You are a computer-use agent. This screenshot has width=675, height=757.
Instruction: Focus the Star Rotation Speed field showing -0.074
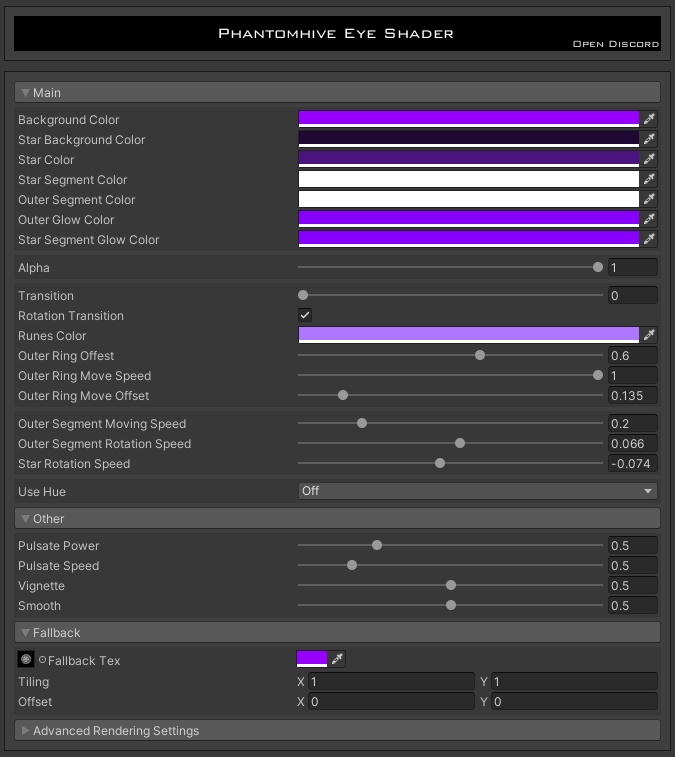point(633,463)
